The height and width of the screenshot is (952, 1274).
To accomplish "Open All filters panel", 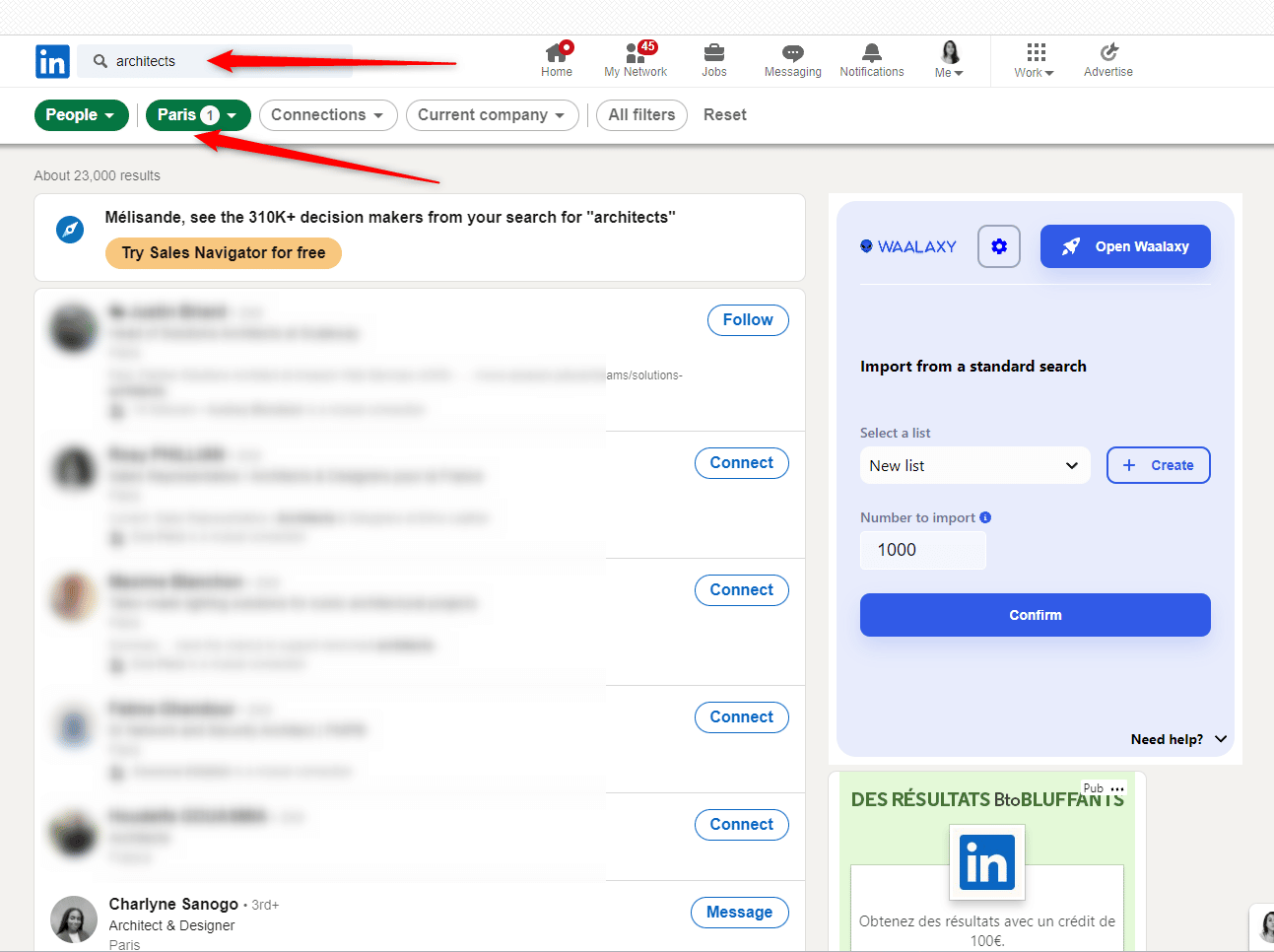I will click(641, 115).
